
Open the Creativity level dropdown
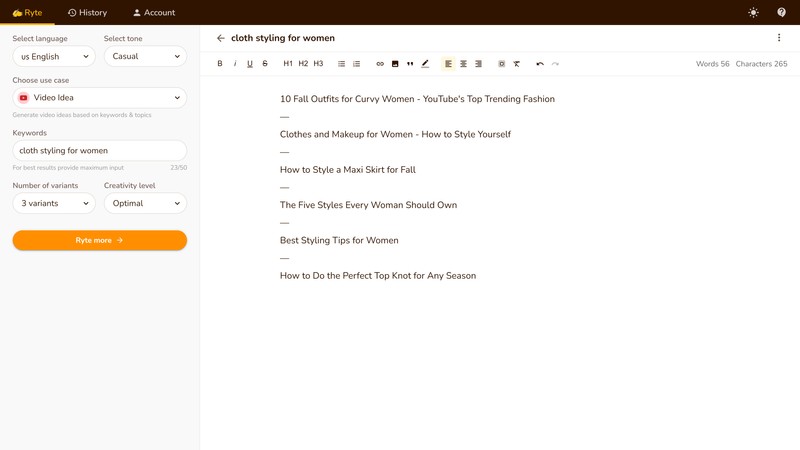click(x=145, y=203)
